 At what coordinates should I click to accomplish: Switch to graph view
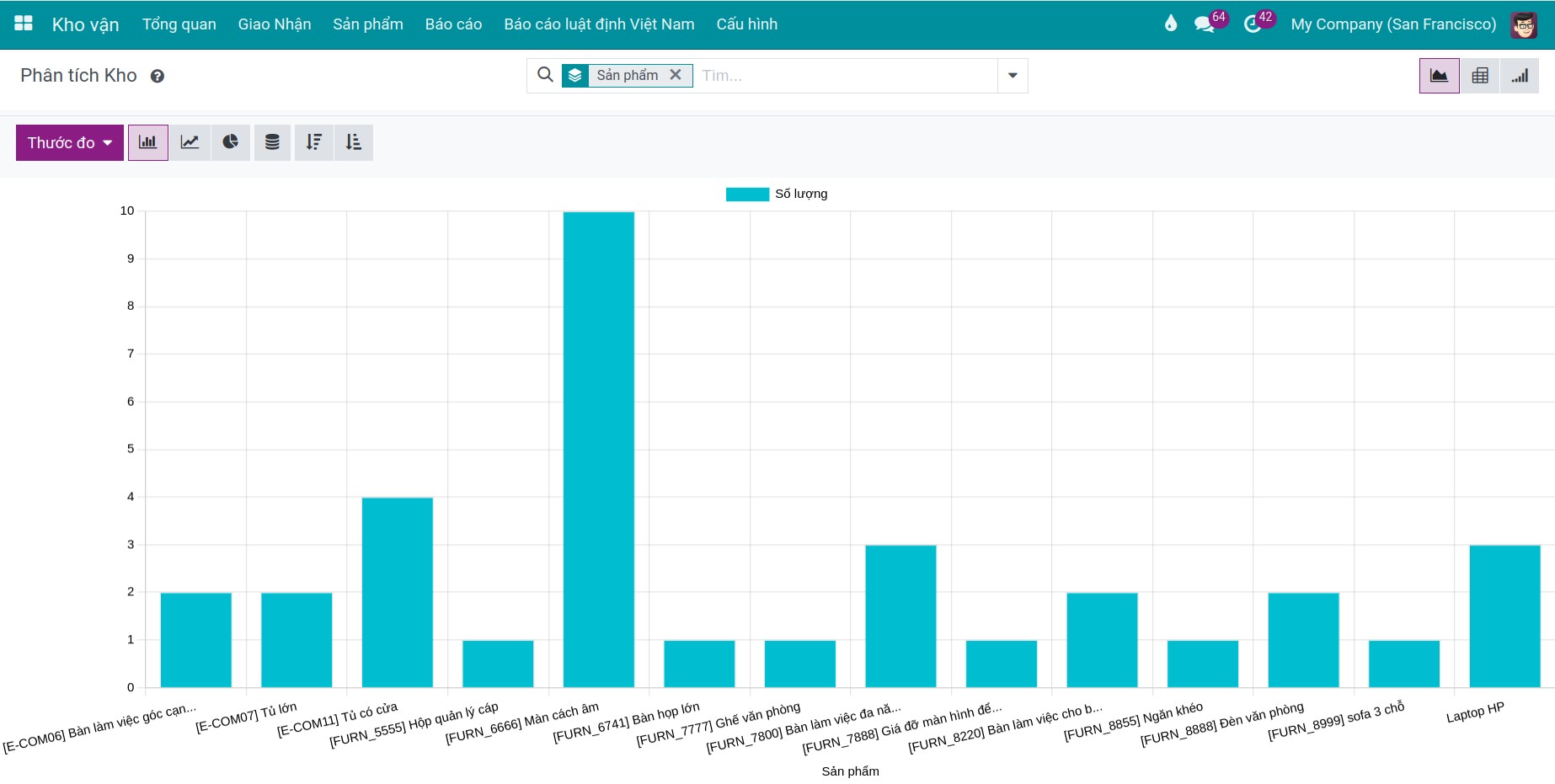1439,76
